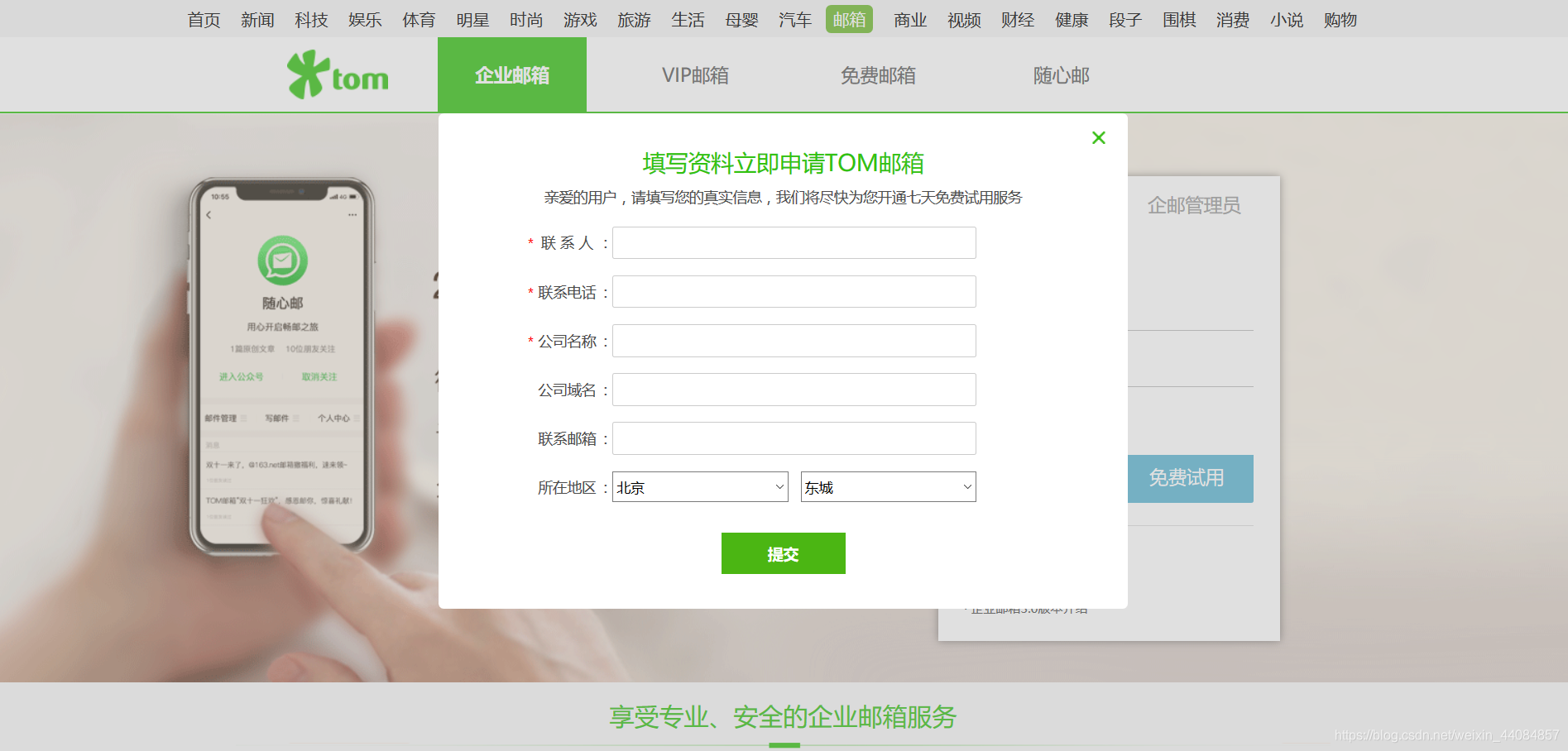Image resolution: width=1568 pixels, height=751 pixels.
Task: Open the 围棋 section
Action: (x=1178, y=19)
